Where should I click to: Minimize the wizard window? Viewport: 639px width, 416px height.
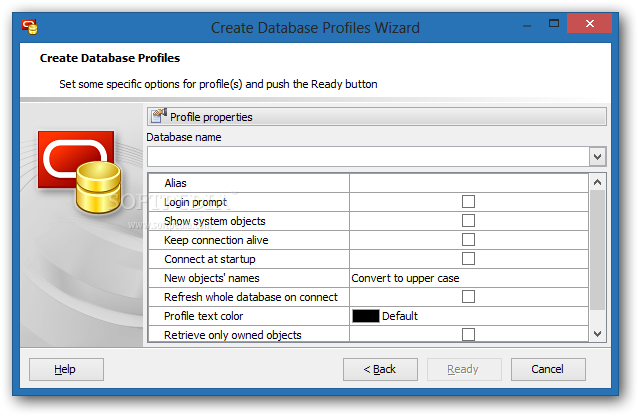click(x=527, y=24)
